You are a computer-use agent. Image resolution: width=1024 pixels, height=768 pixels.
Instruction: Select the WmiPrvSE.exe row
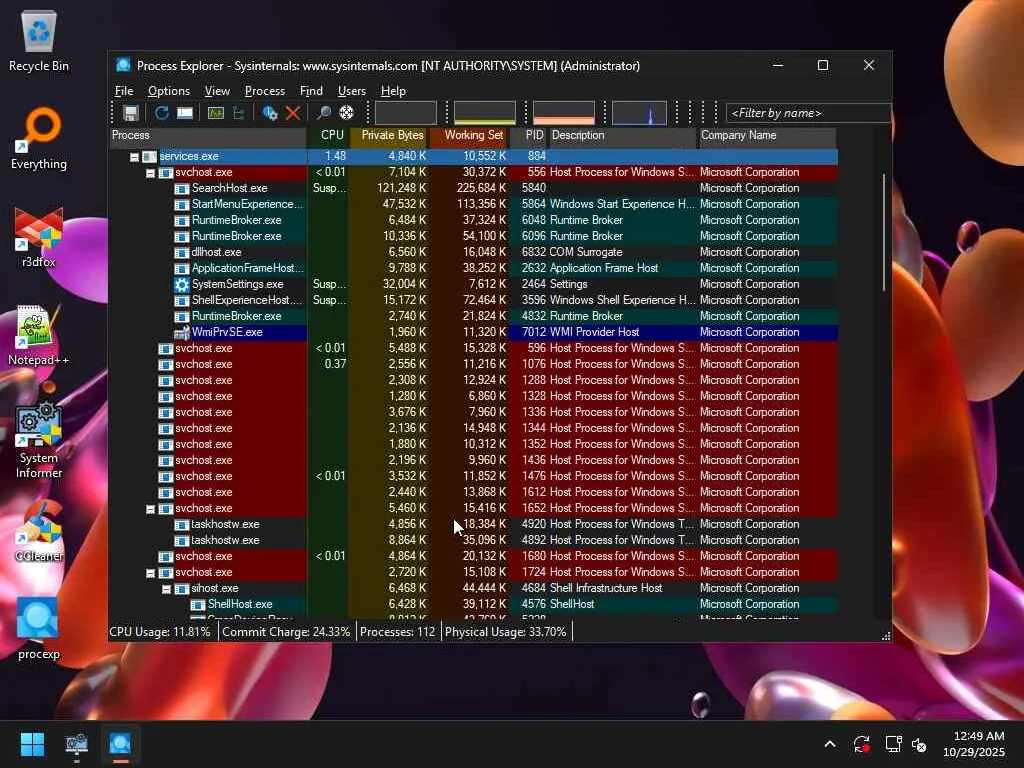tap(473, 332)
